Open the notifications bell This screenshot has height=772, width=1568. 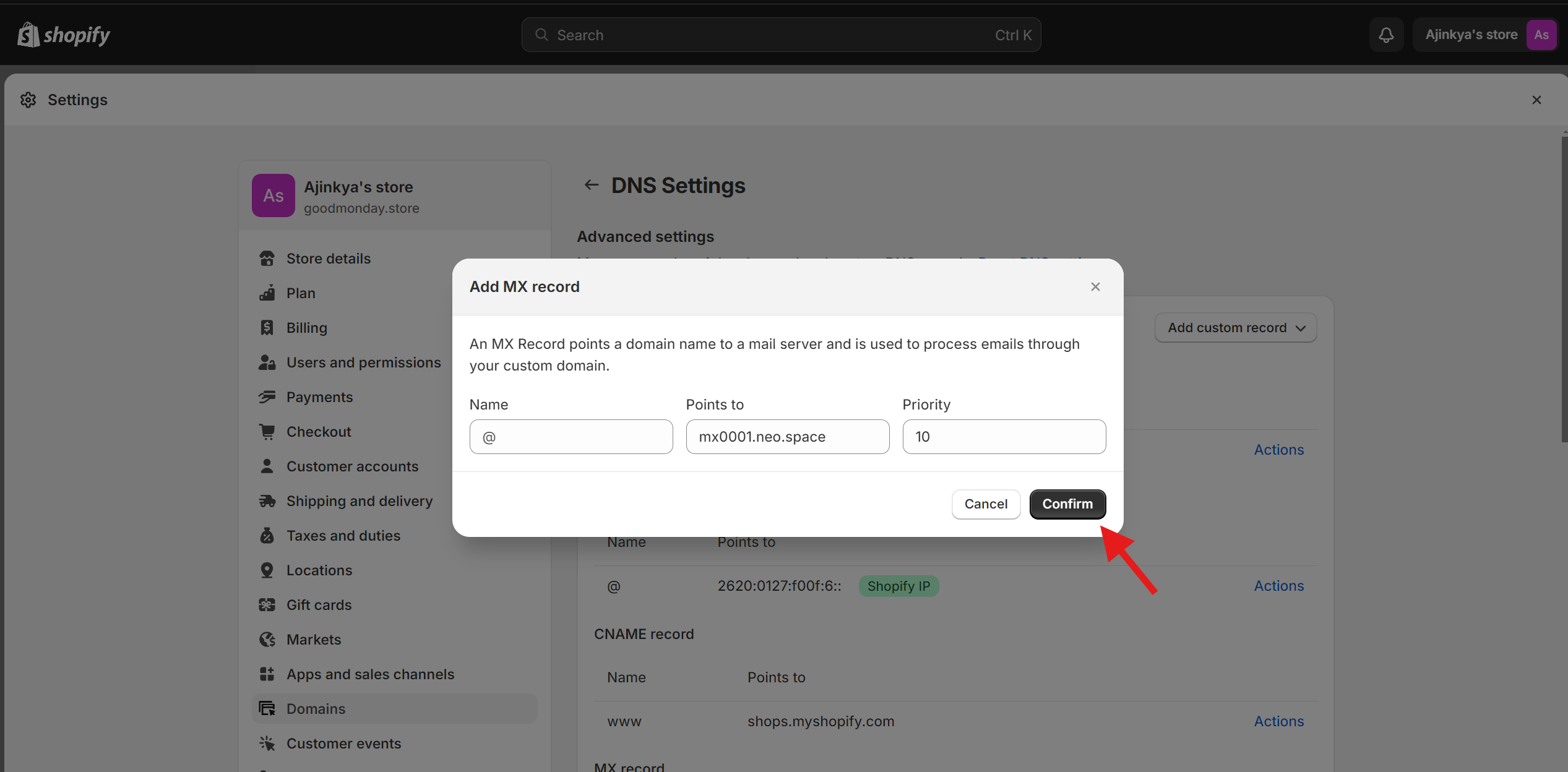[x=1386, y=35]
